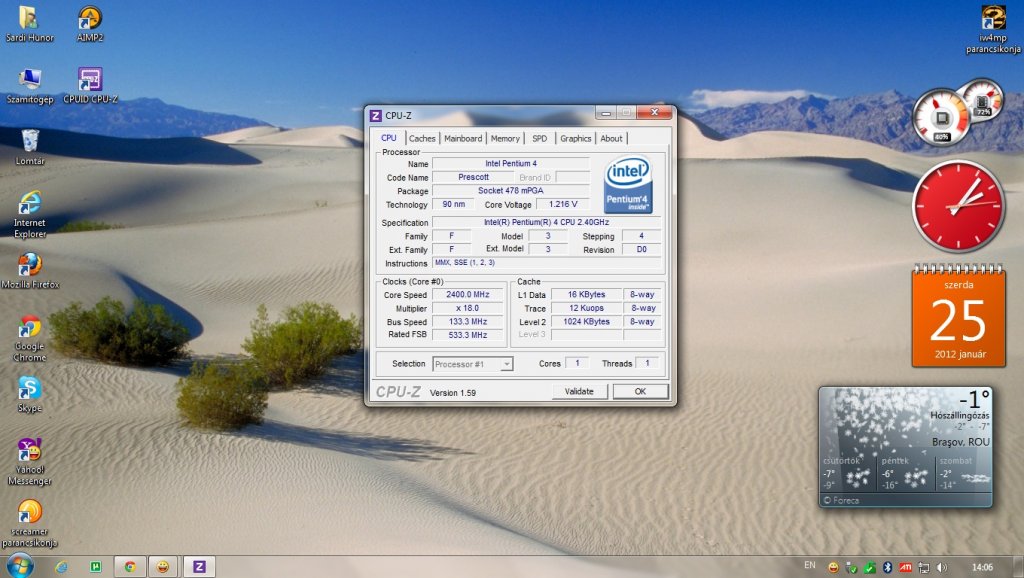This screenshot has height=578, width=1024.
Task: Click the Rated FSB value 533.3 MHz
Action: pos(468,335)
